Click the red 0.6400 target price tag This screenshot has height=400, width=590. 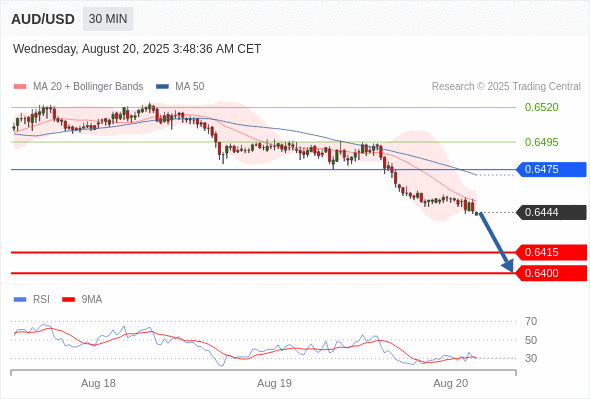[551, 273]
